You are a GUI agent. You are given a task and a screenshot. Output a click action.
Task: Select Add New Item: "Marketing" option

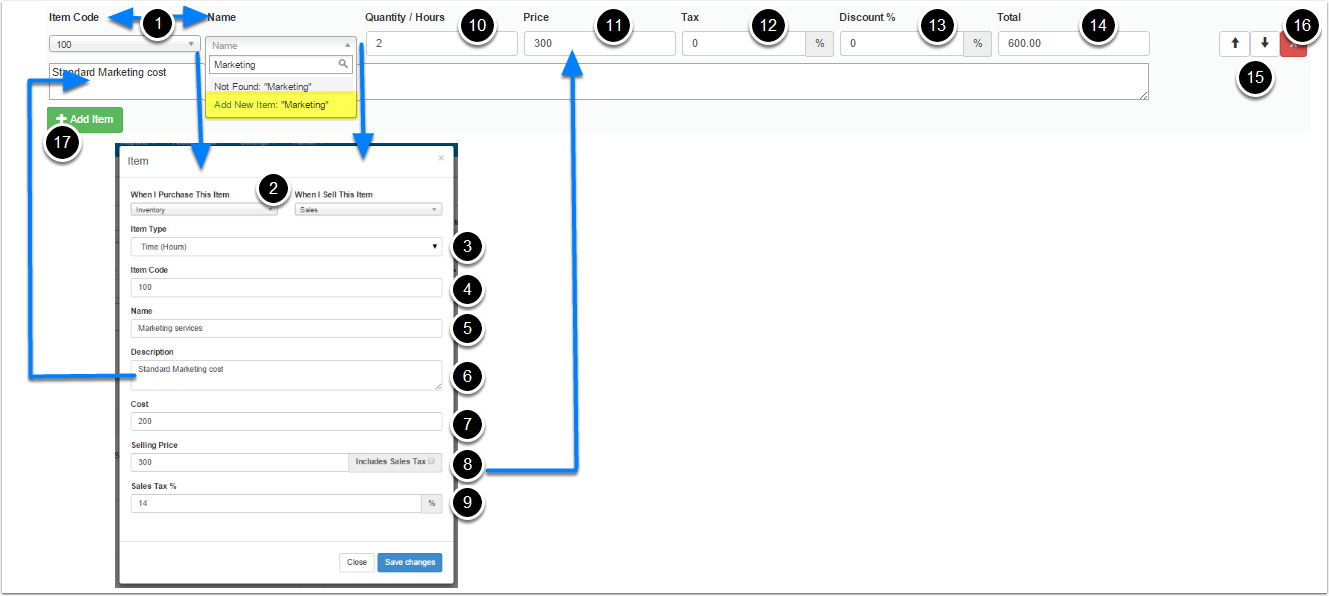click(x=281, y=104)
